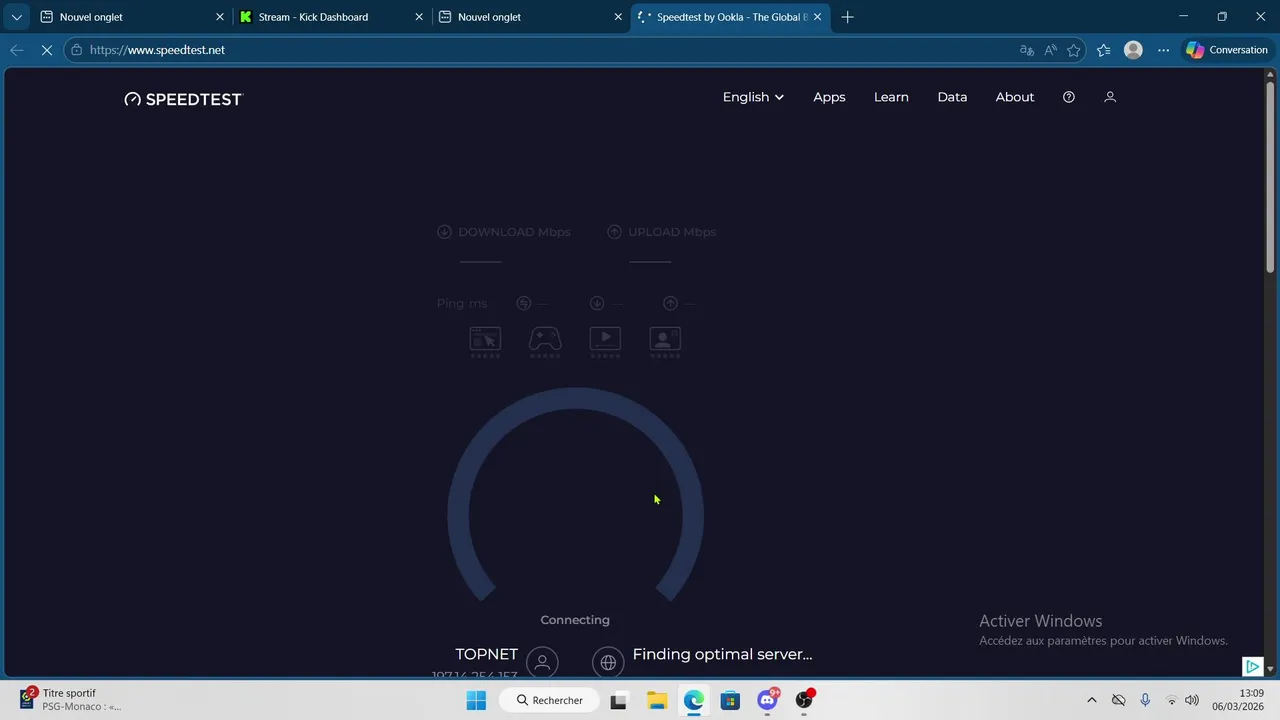Viewport: 1280px width, 720px height.
Task: Close the Speedtest by Ookla tab
Action: [817, 17]
